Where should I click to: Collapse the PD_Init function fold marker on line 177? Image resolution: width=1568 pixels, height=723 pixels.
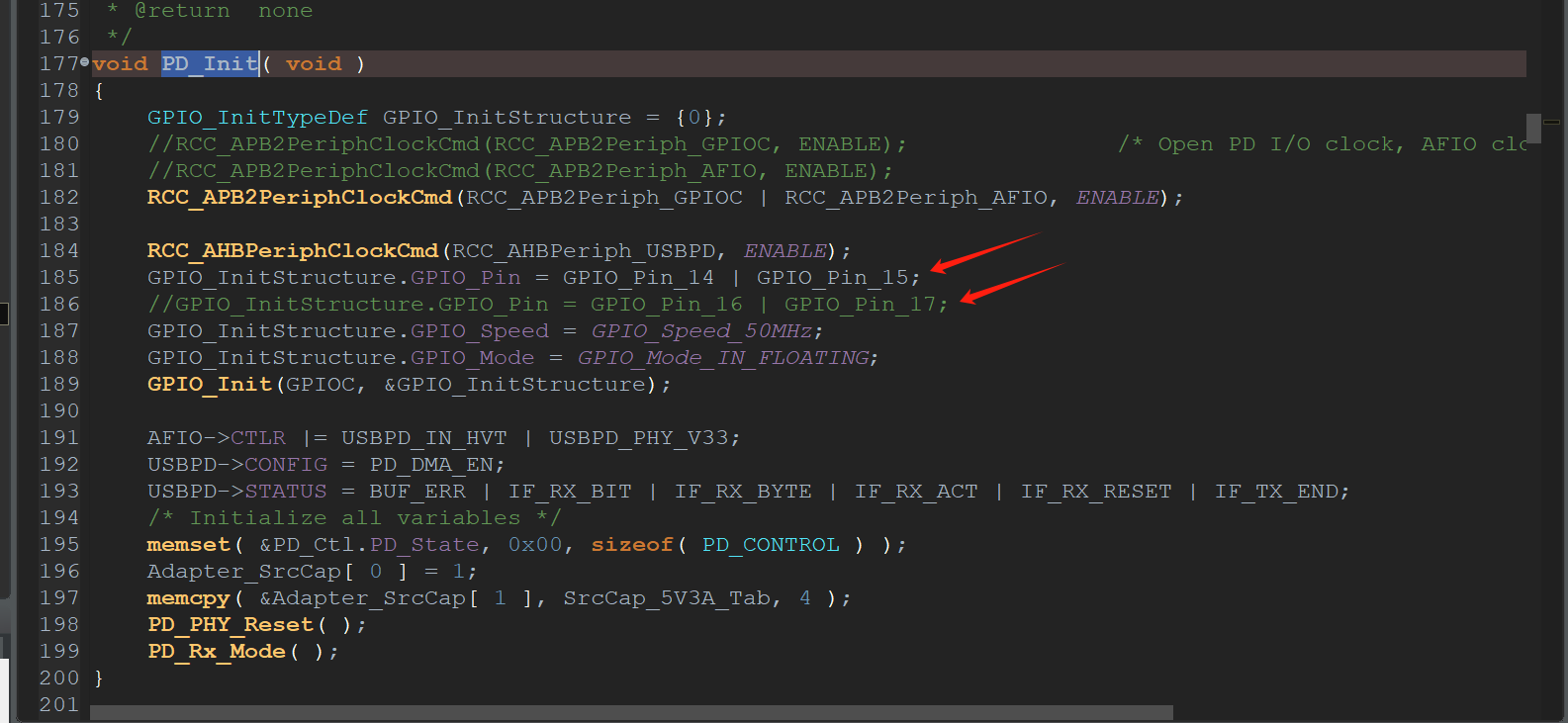click(x=84, y=62)
